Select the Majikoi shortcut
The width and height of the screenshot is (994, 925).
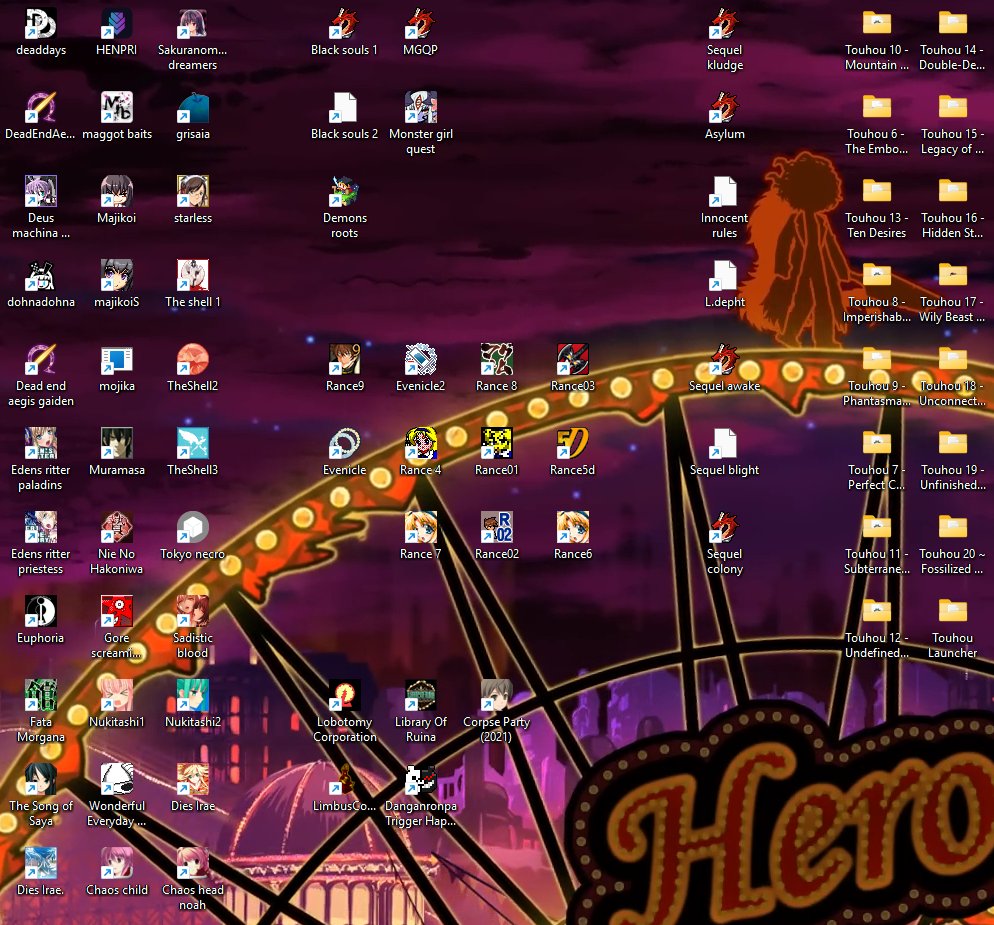117,191
